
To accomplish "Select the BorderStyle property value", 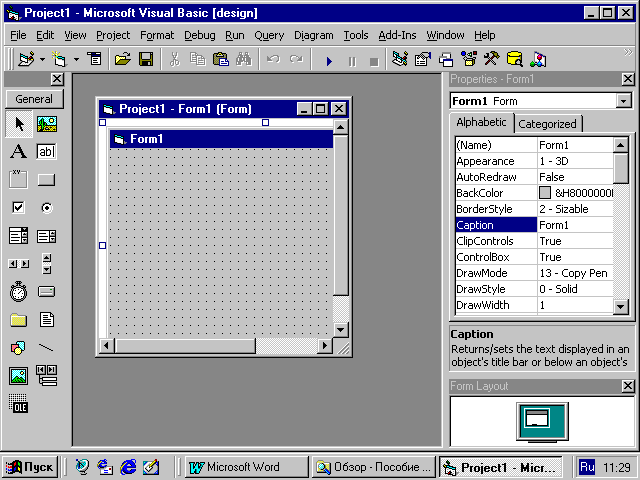I will point(575,209).
